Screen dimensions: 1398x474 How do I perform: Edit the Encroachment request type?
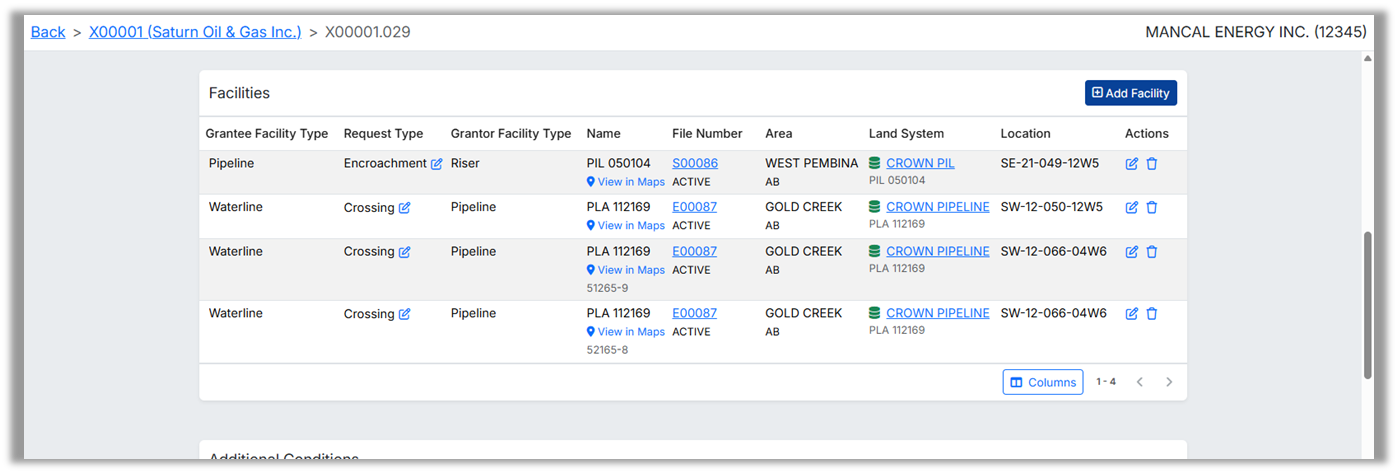pyautogui.click(x=437, y=164)
